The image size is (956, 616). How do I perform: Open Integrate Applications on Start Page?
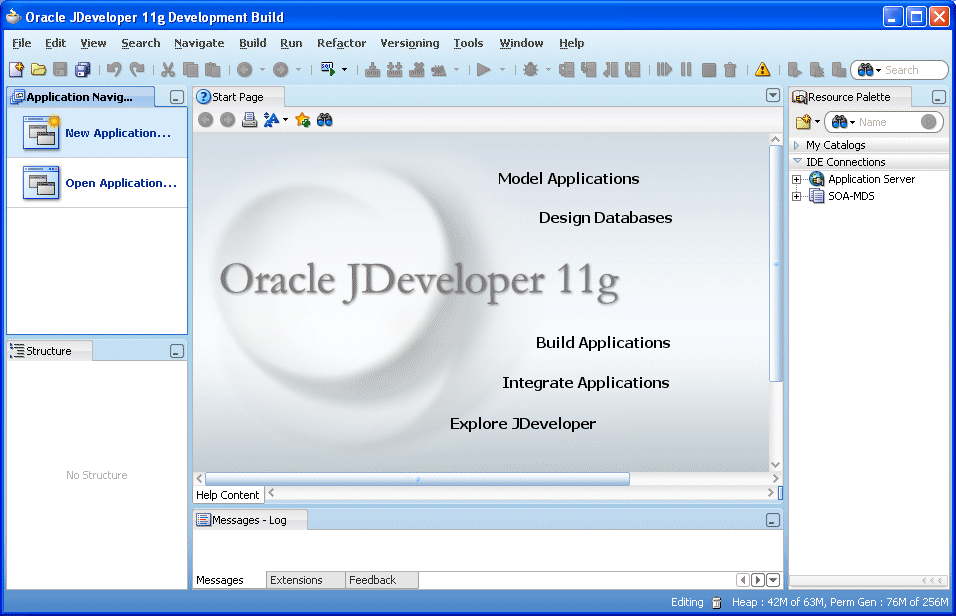point(586,383)
